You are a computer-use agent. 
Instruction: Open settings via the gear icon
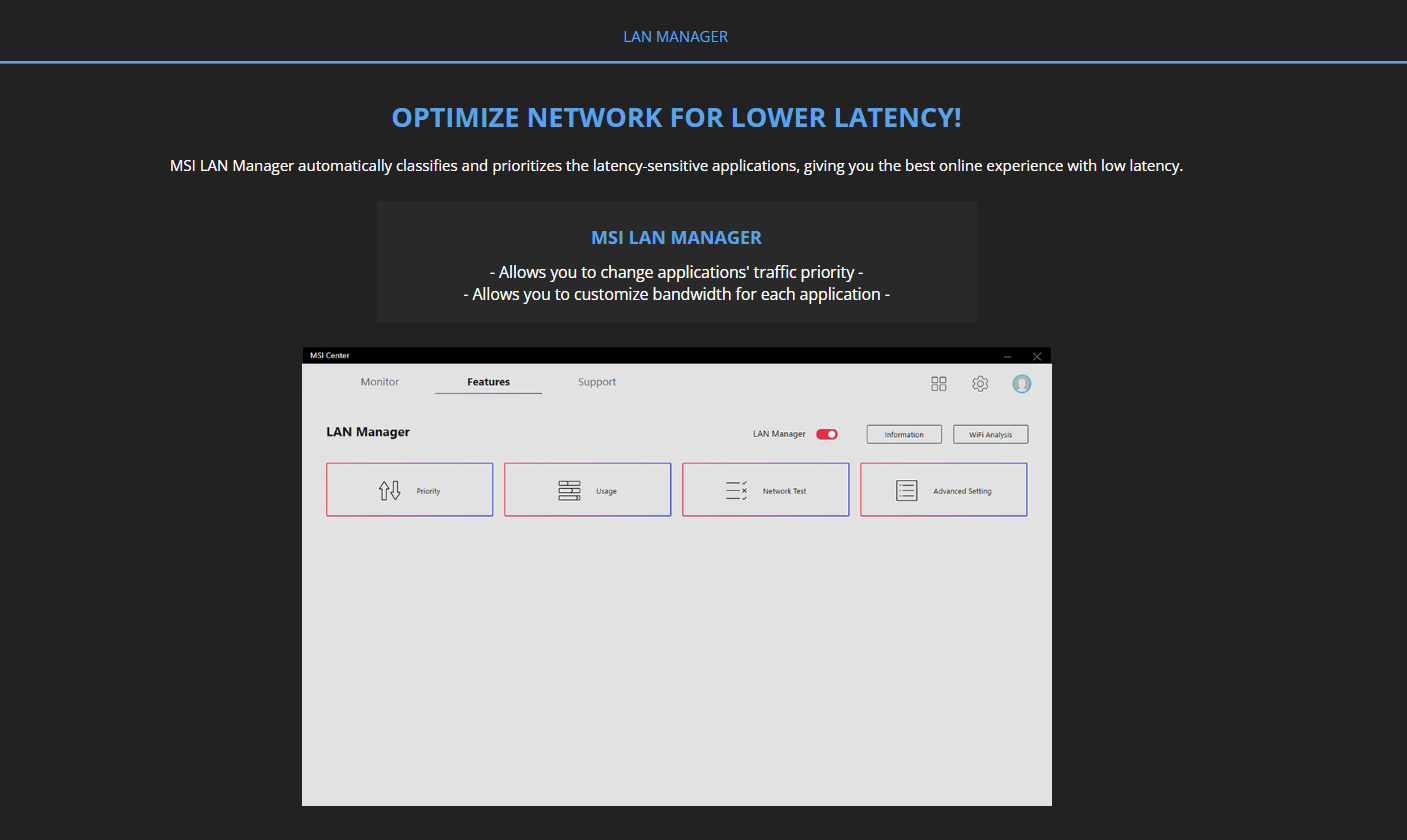pos(980,384)
